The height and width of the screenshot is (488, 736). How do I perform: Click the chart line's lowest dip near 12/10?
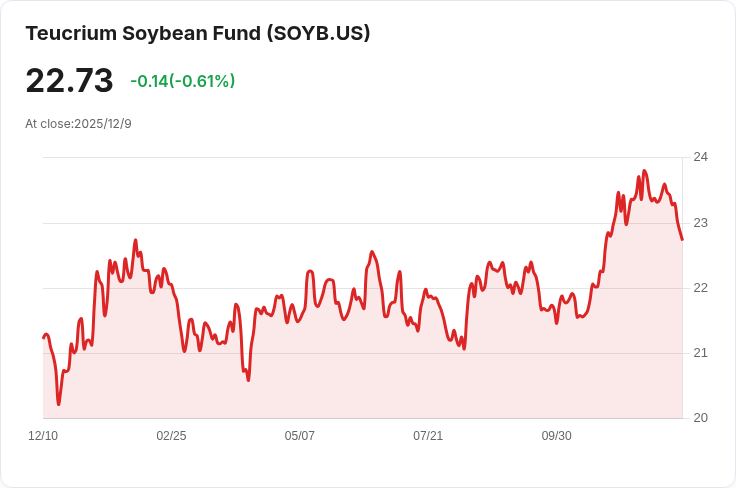[x=59, y=404]
